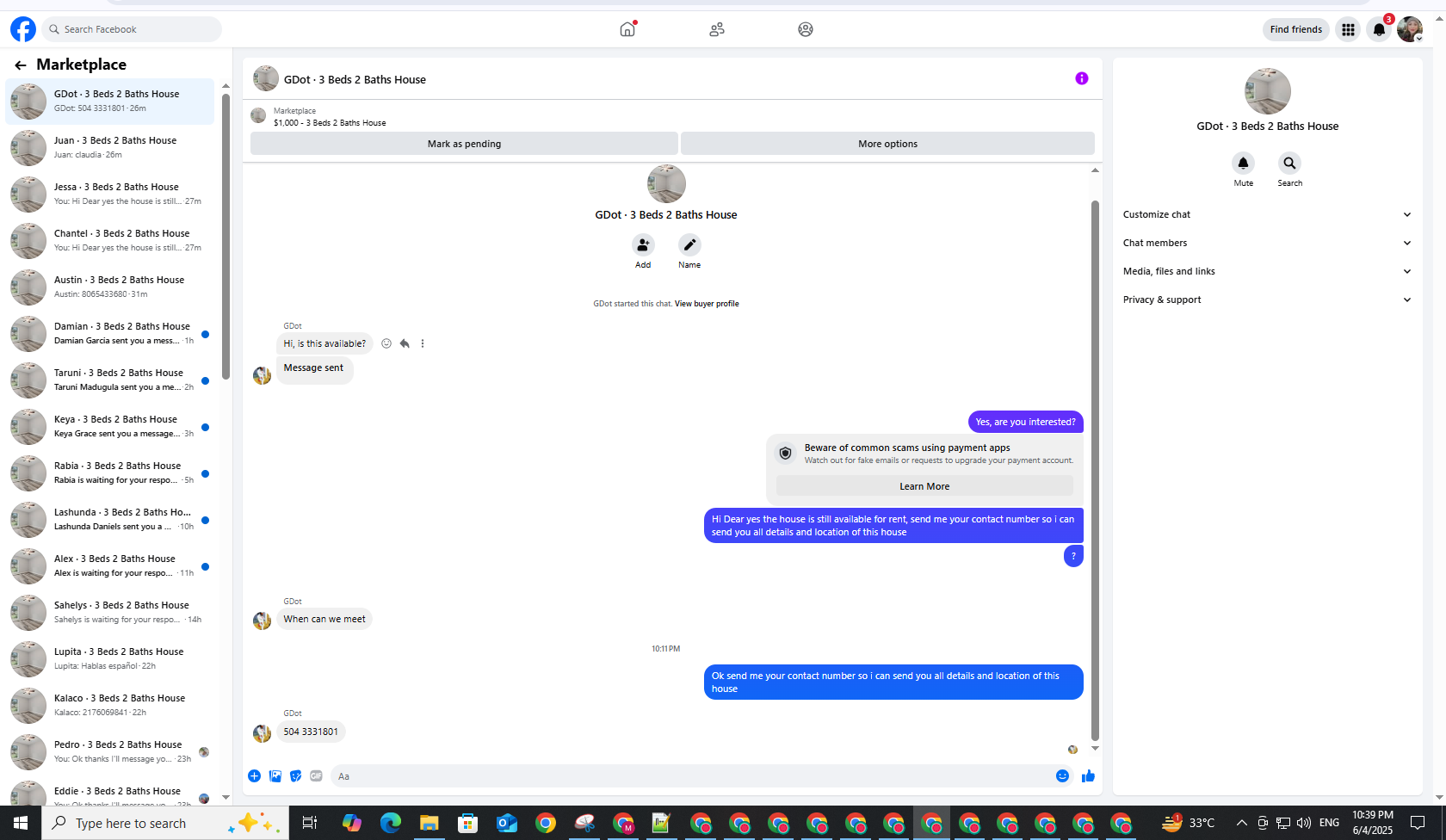The height and width of the screenshot is (840, 1446).
Task: Open the Alex conversation in the list
Action: pos(110,566)
